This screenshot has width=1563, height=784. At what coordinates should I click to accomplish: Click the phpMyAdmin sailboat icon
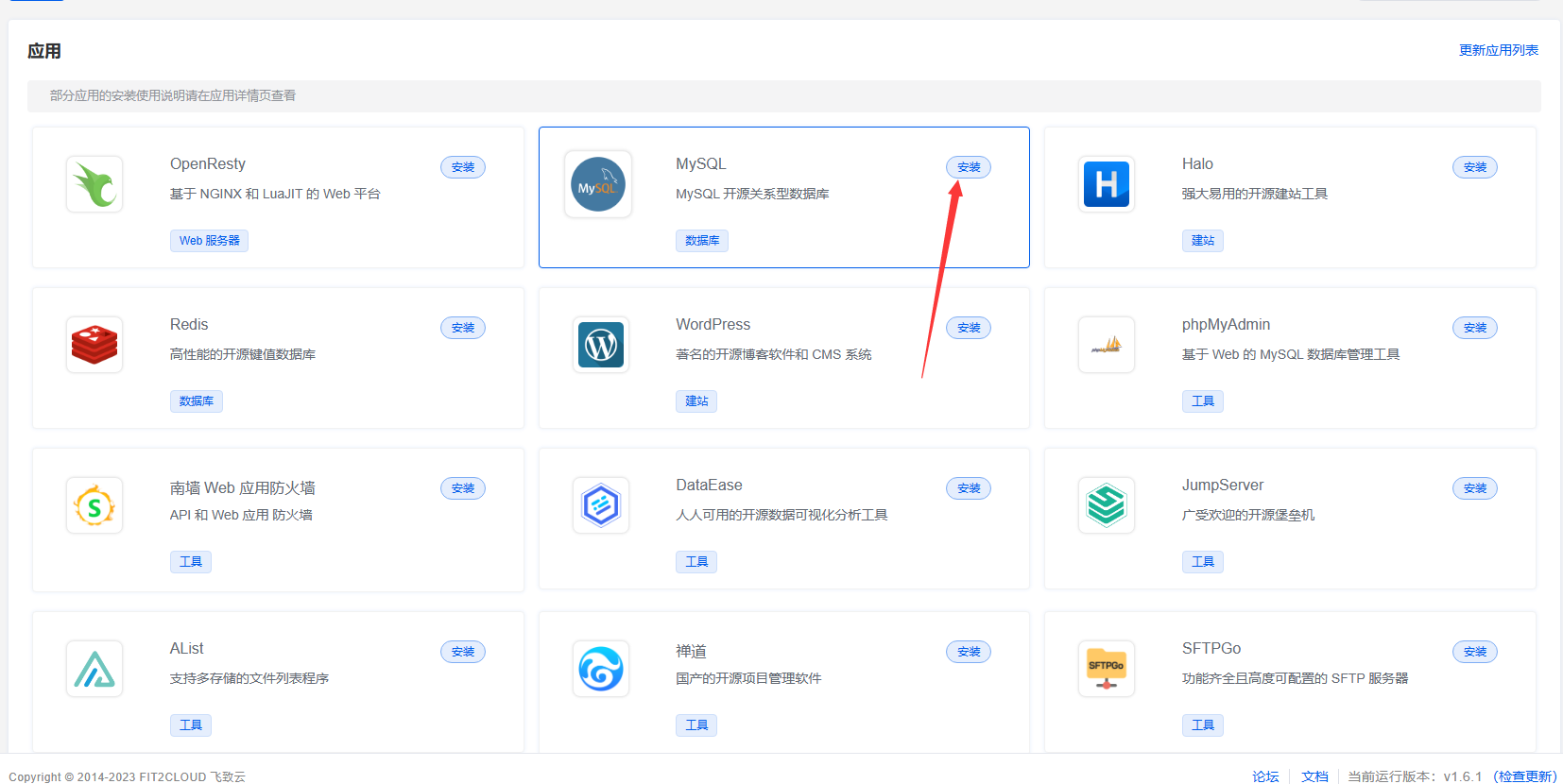pos(1107,345)
